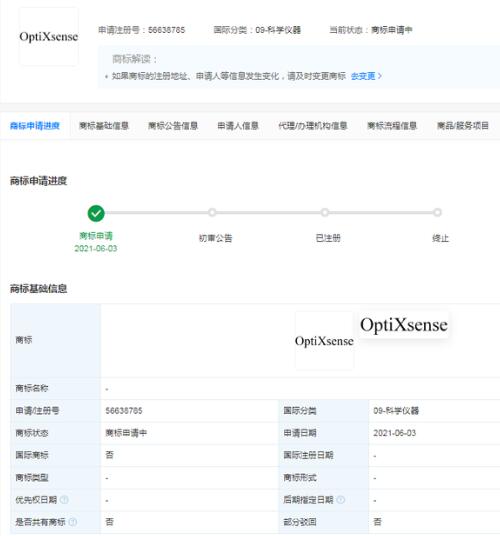Click the 终止 progress step marker

tap(437, 213)
